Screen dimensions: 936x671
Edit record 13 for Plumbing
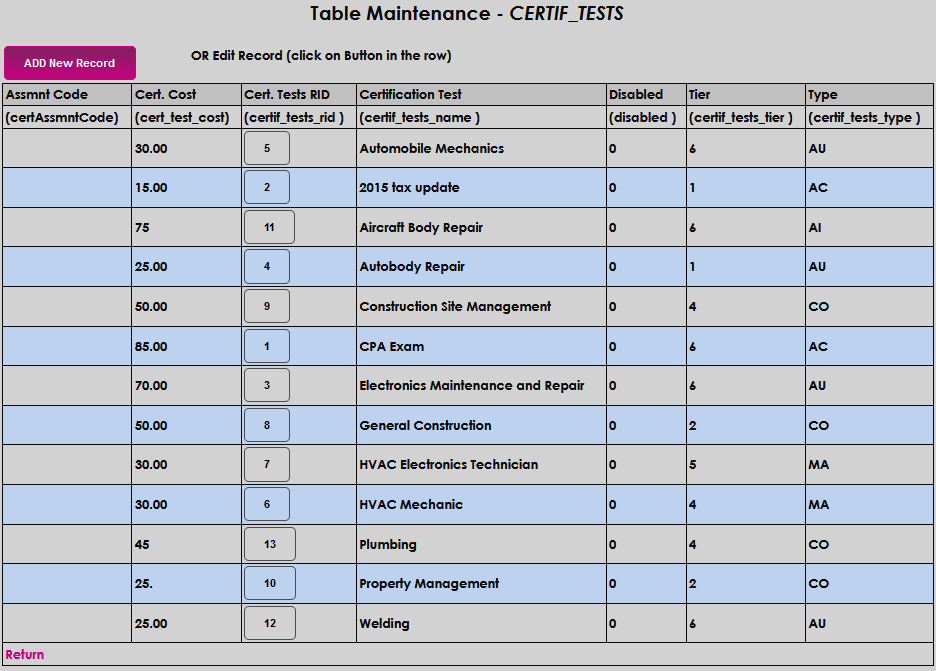click(270, 544)
